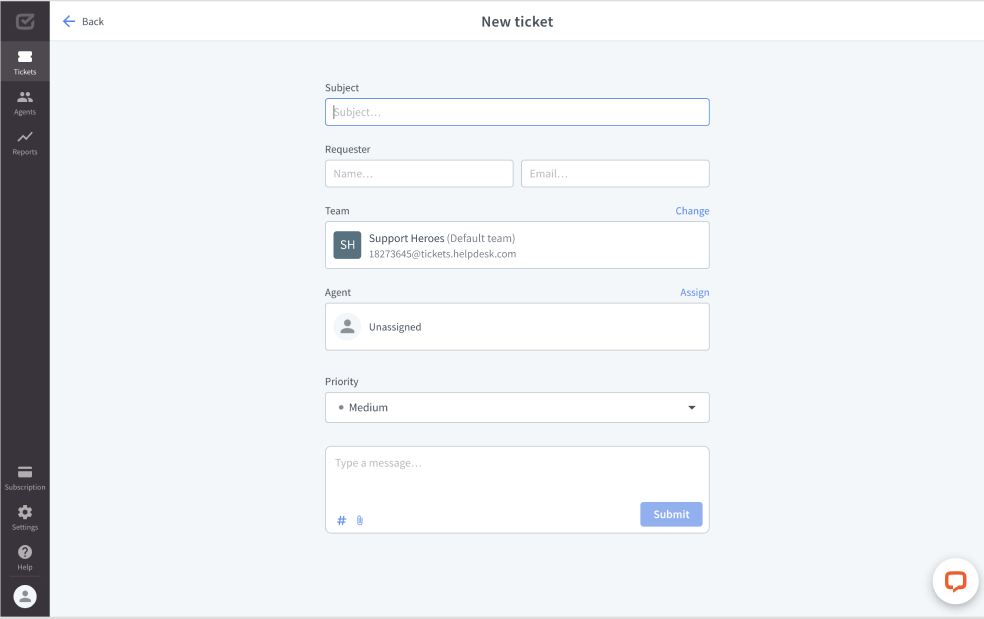Click the New ticket page title
Screen dimensions: 984x619
pos(517,21)
